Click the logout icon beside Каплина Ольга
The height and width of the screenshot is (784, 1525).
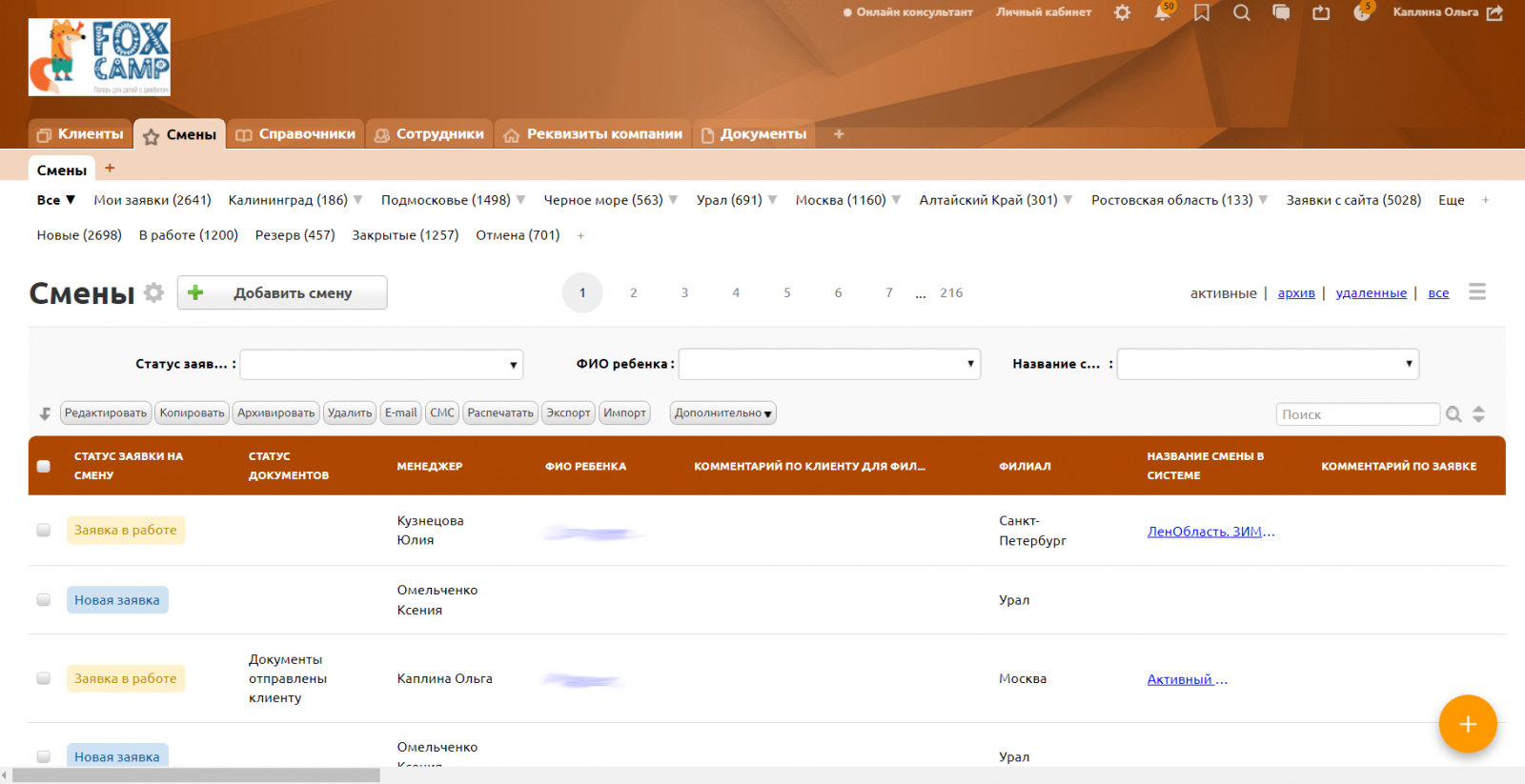pos(1494,13)
